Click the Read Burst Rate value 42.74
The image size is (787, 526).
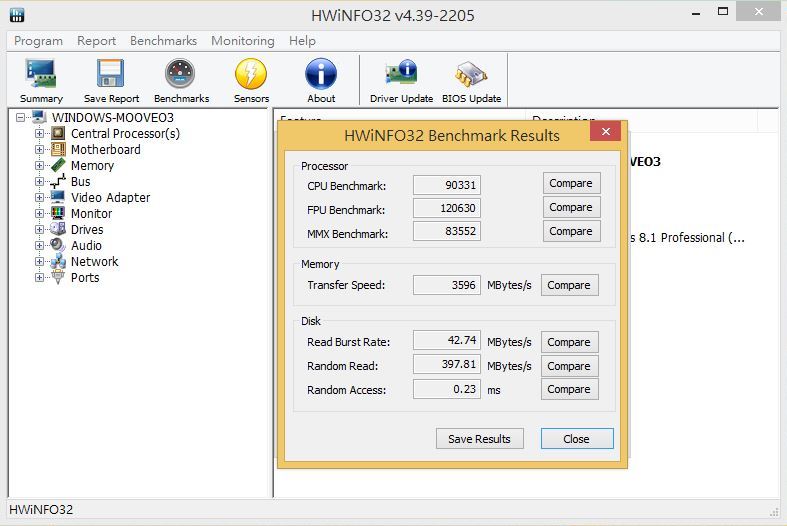[447, 340]
